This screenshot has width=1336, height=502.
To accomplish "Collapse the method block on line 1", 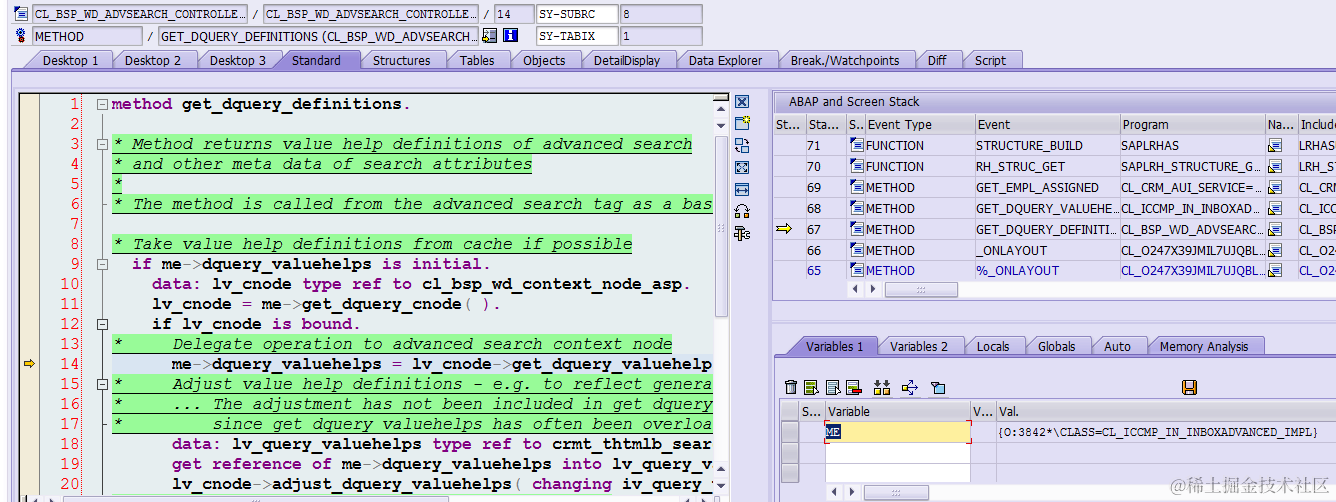I will pos(102,104).
